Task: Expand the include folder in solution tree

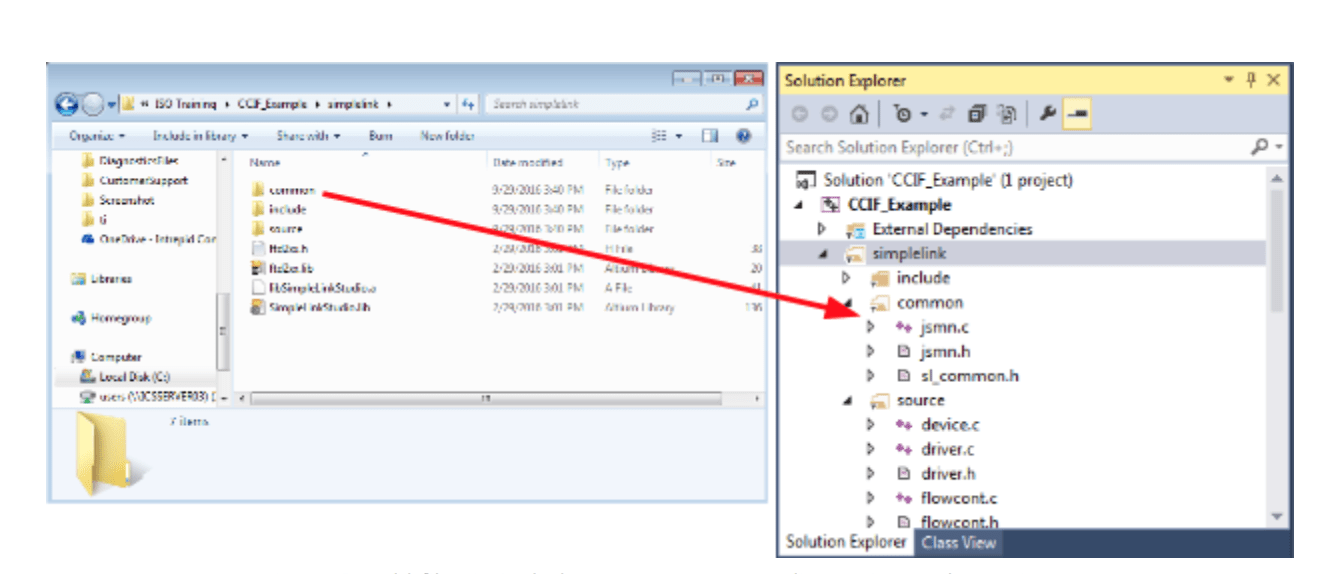Action: (x=846, y=278)
